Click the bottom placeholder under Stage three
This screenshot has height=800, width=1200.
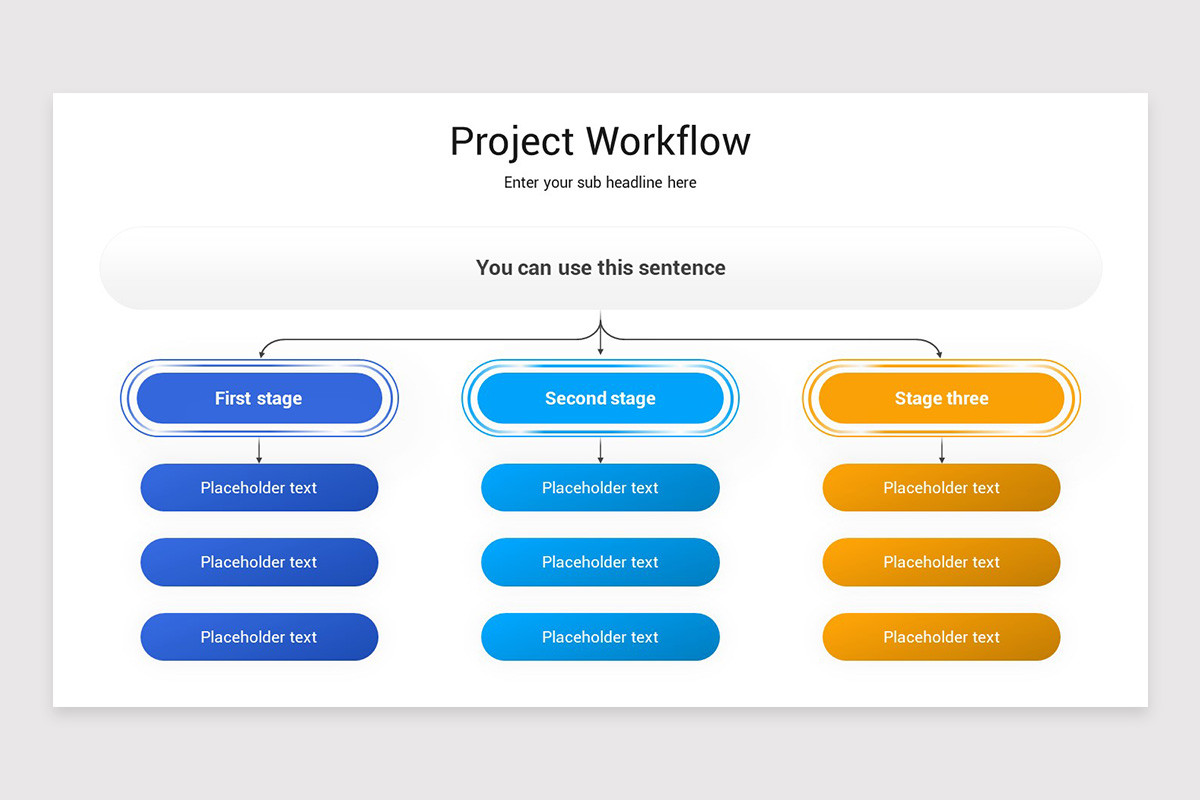(941, 637)
